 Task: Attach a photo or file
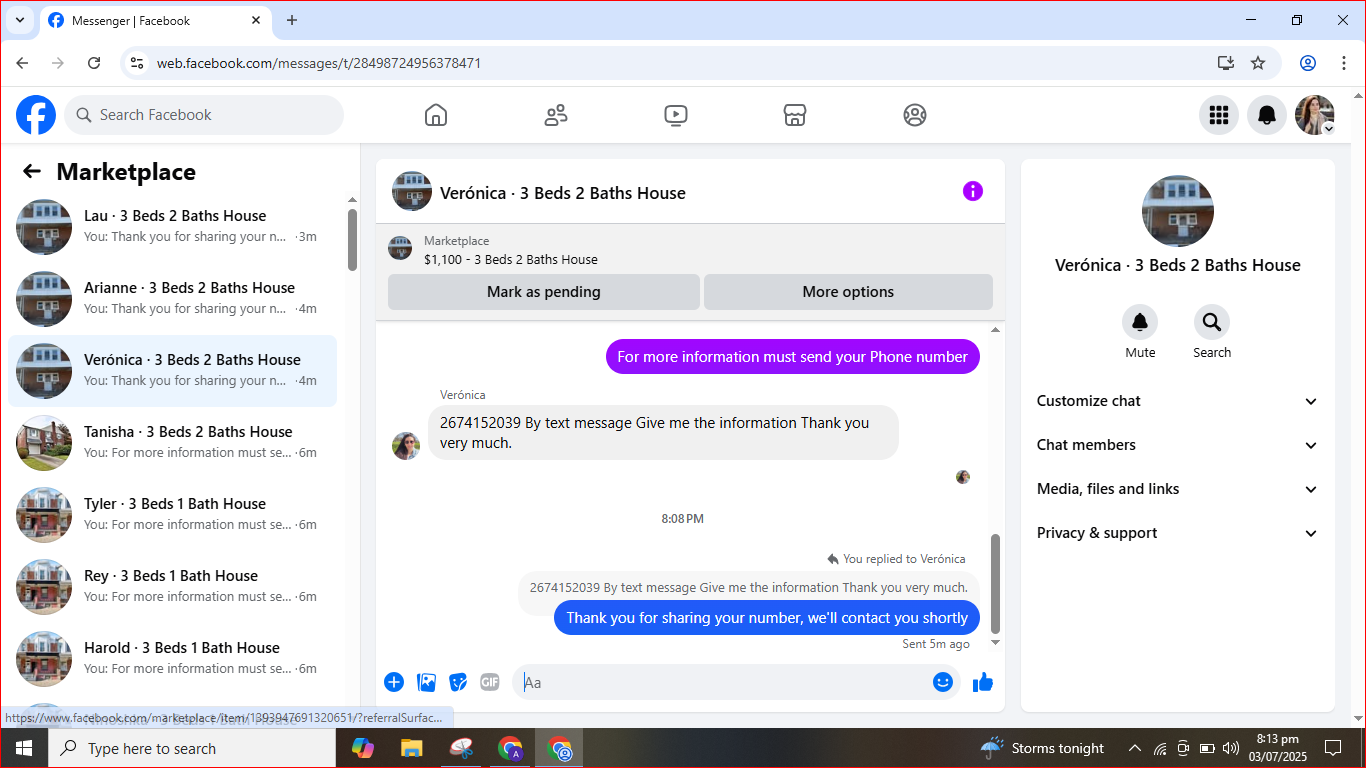pyautogui.click(x=427, y=682)
